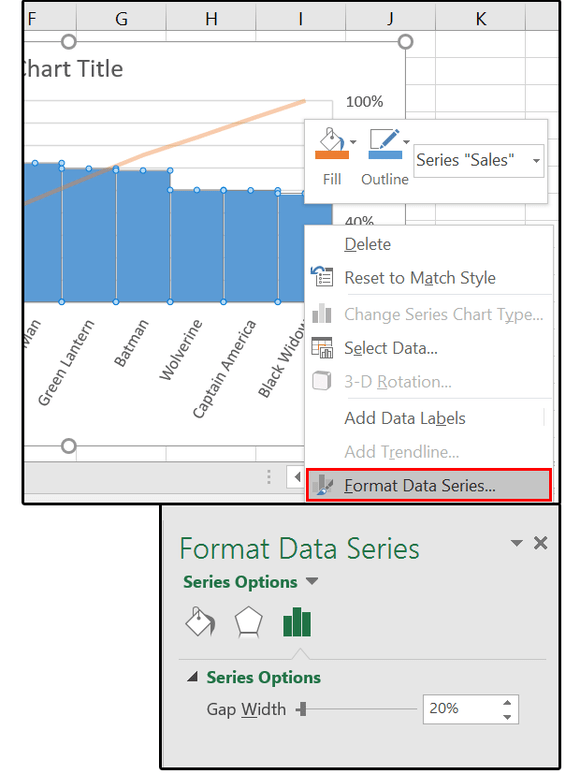Open the Outline color dropdown arrow

[406, 142]
